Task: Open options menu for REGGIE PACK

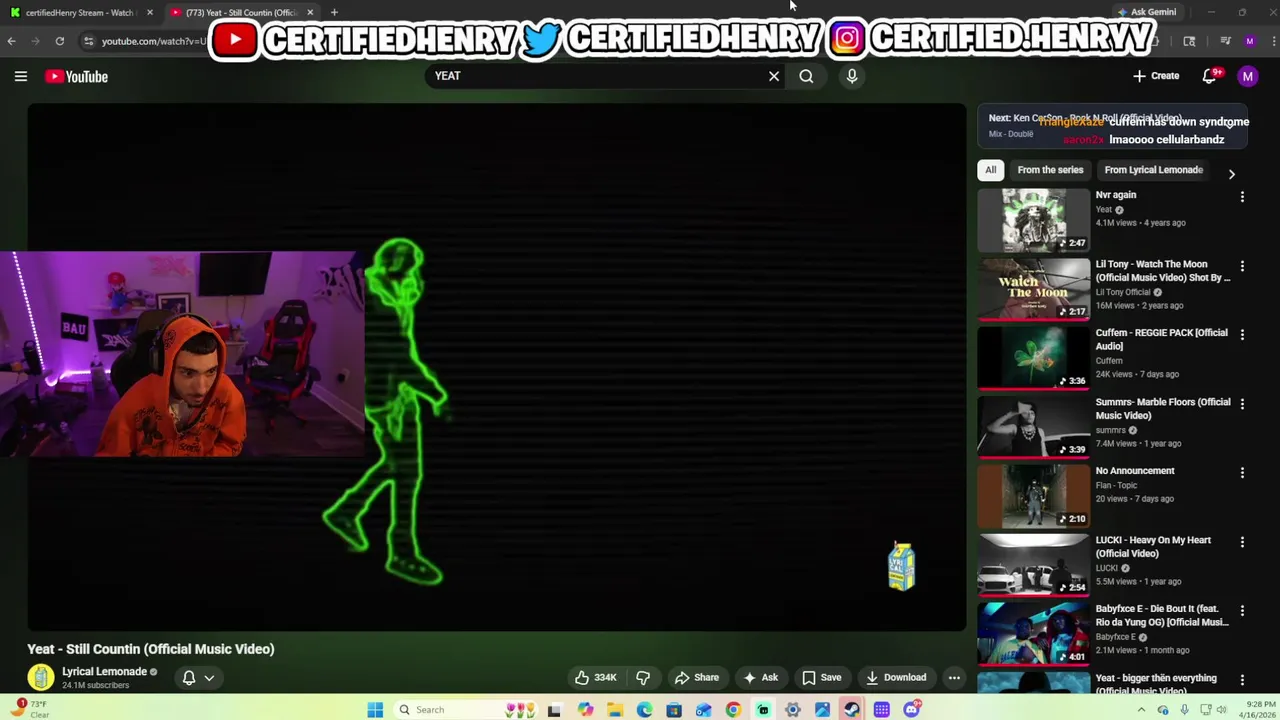Action: (1242, 335)
